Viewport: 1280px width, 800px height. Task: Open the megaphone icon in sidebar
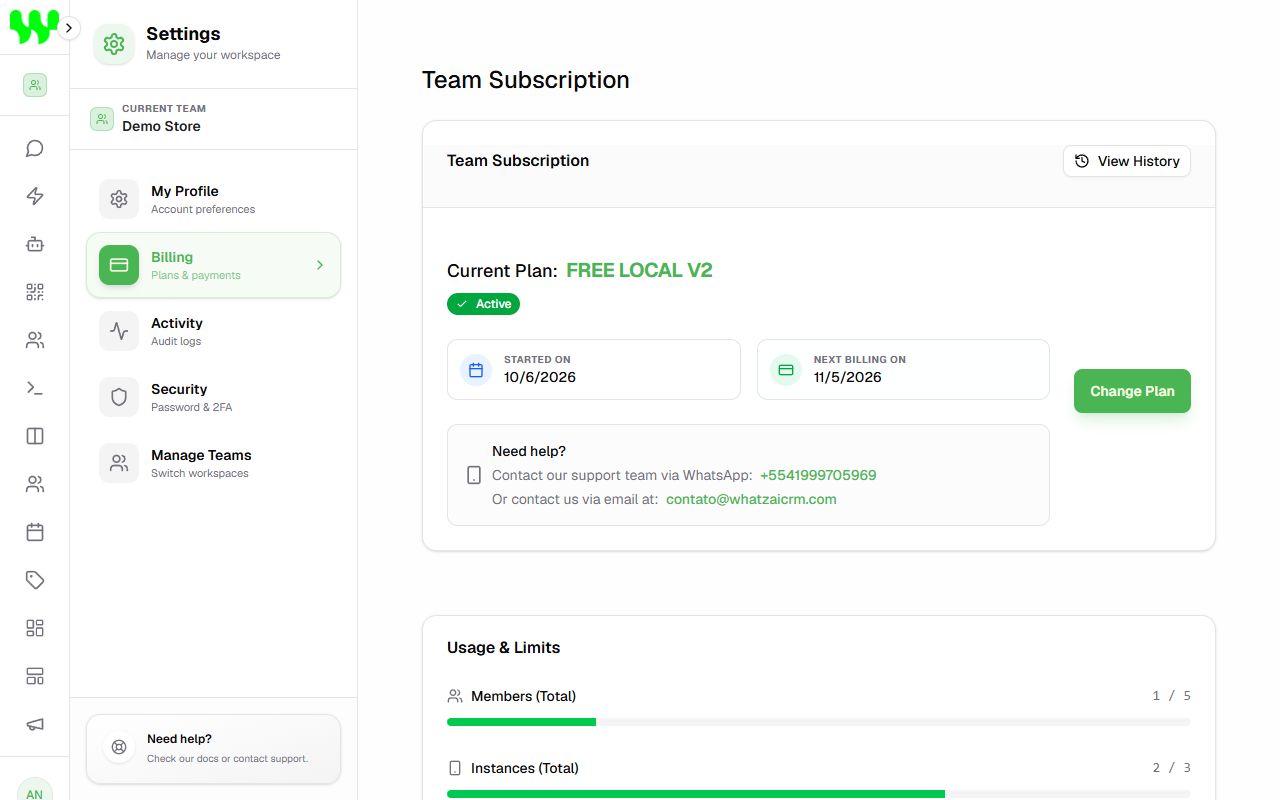[x=35, y=724]
